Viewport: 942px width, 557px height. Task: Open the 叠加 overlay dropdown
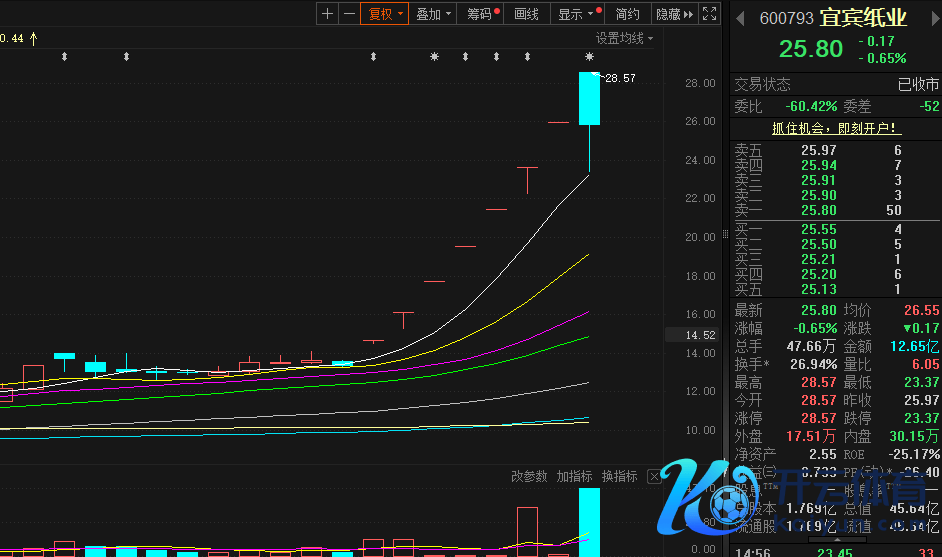pyautogui.click(x=433, y=14)
